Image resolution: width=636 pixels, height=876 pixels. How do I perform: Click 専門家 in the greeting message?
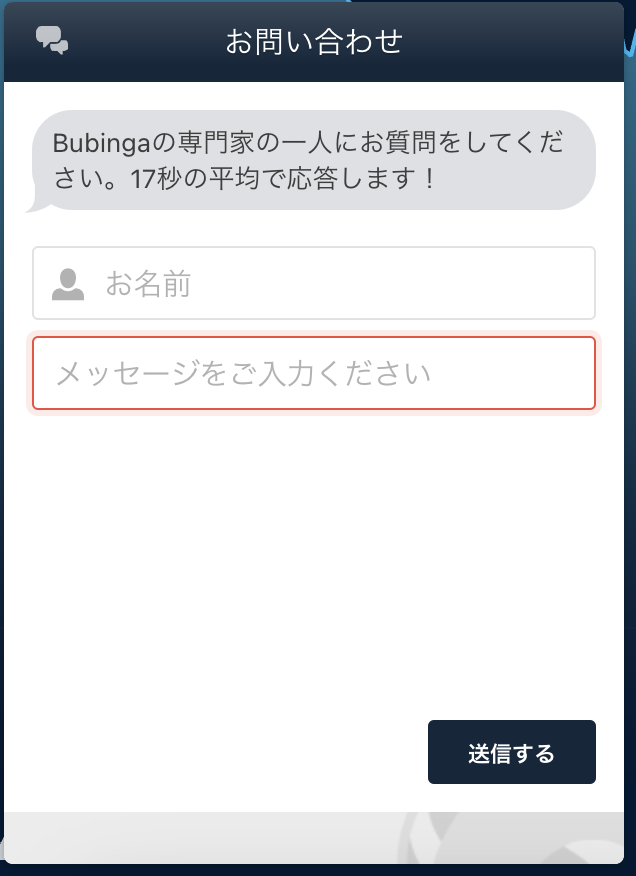pyautogui.click(x=216, y=144)
